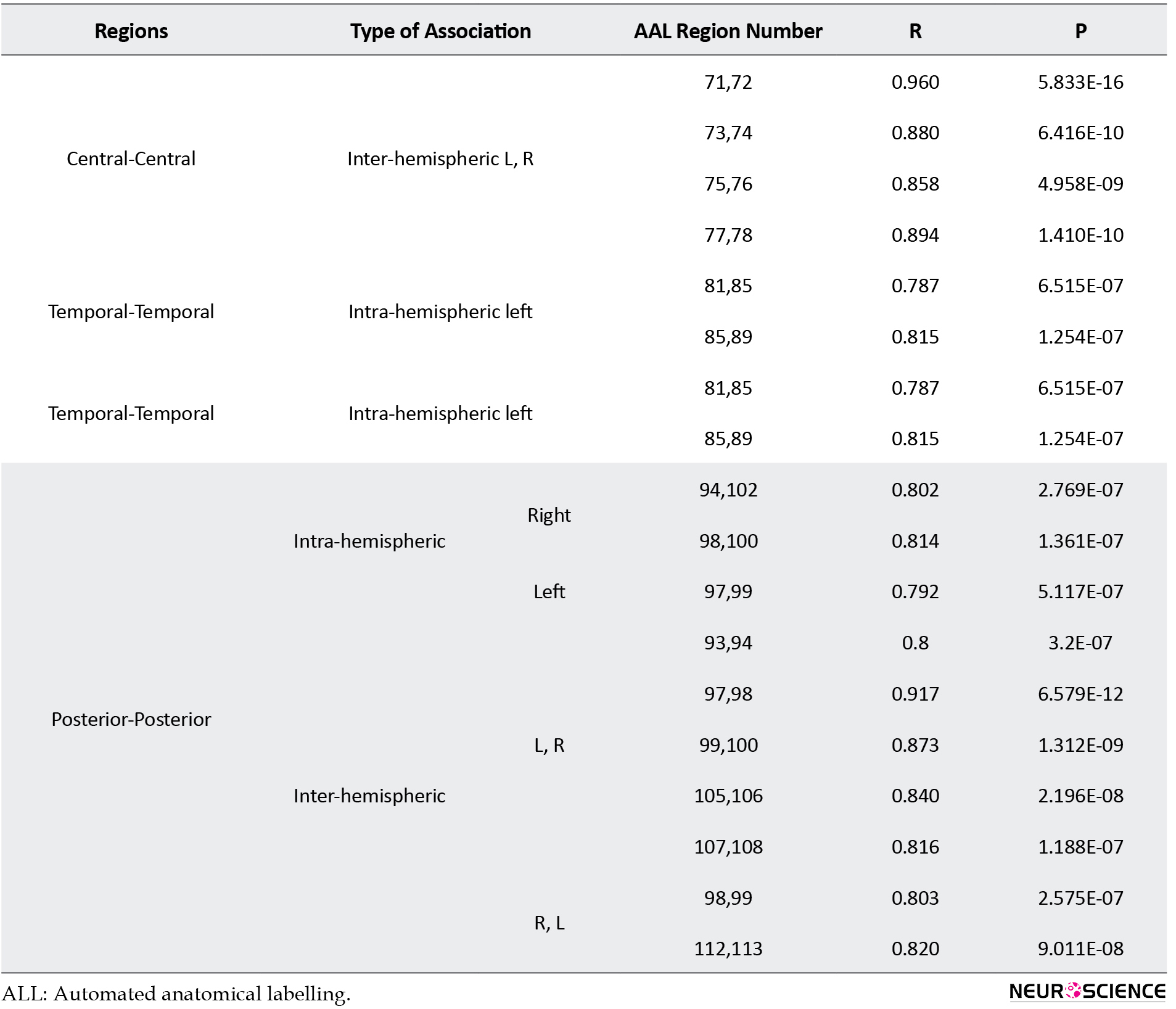The image size is (1176, 1009).
Task: Select R value 0.820
Action: pos(915,949)
